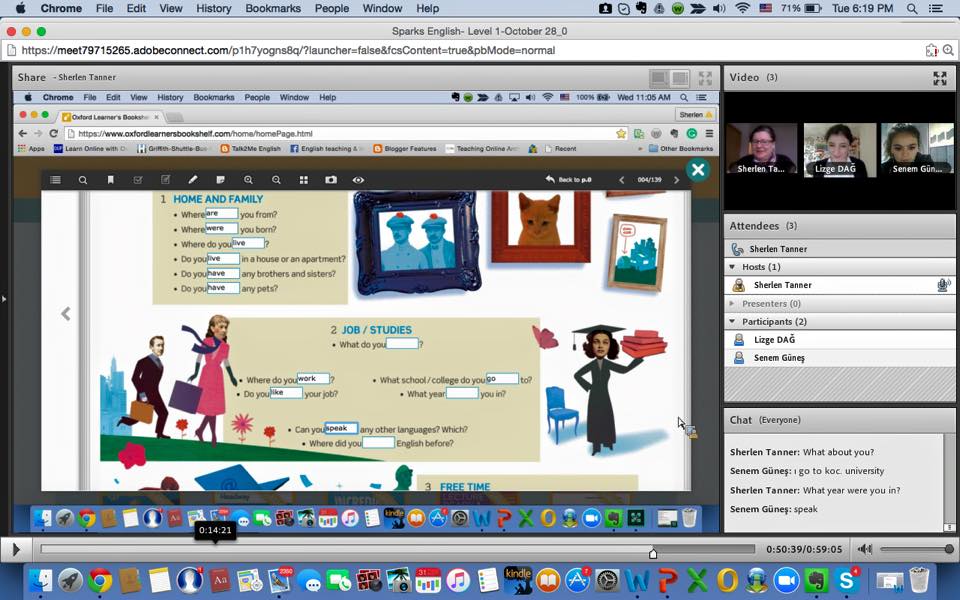
Task: Click chat message 'What year were you in?'
Action: tap(852, 490)
